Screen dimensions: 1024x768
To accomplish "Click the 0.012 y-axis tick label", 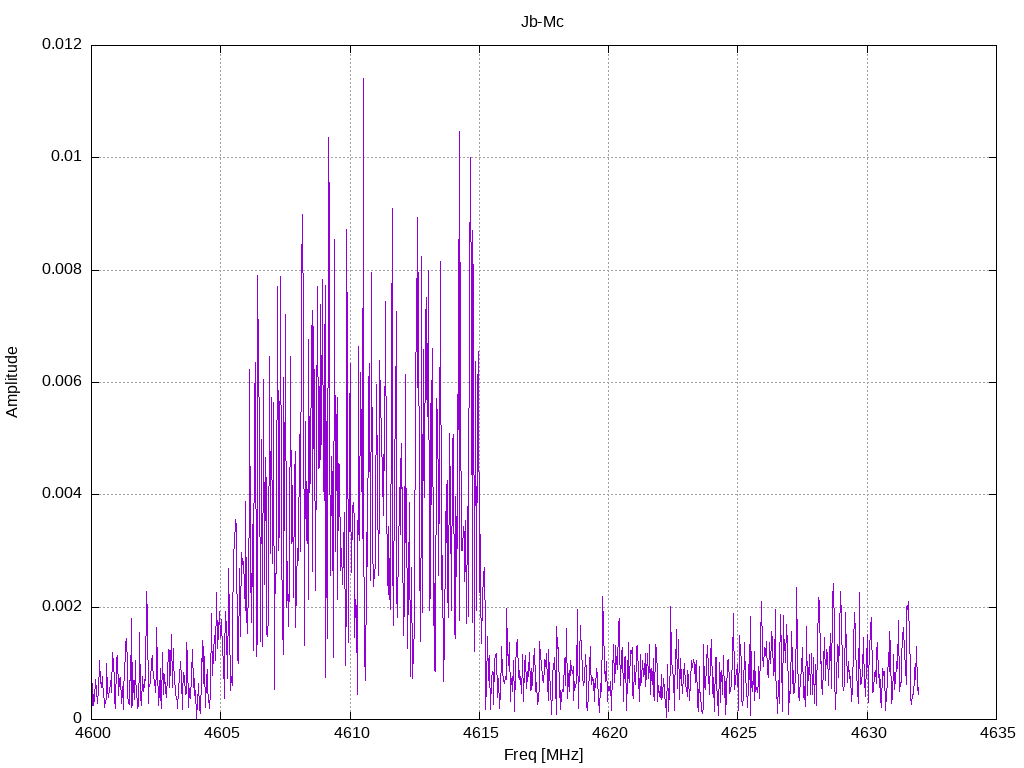I will click(x=62, y=44).
